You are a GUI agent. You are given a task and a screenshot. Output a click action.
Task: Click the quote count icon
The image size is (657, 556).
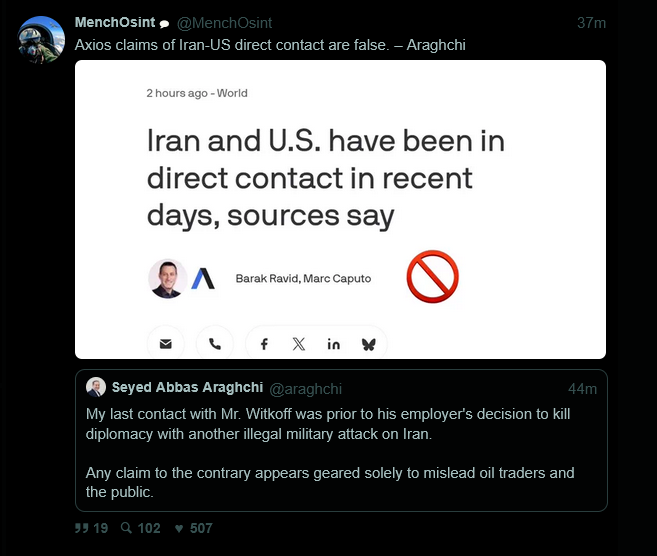(81, 528)
